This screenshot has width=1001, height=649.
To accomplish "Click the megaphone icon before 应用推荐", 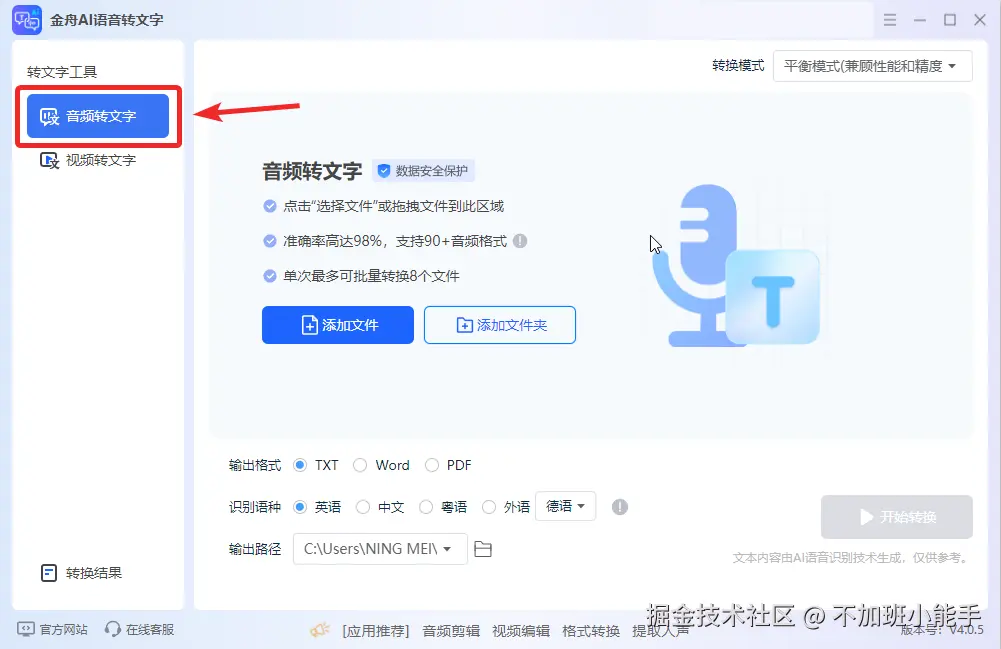I will [x=320, y=630].
